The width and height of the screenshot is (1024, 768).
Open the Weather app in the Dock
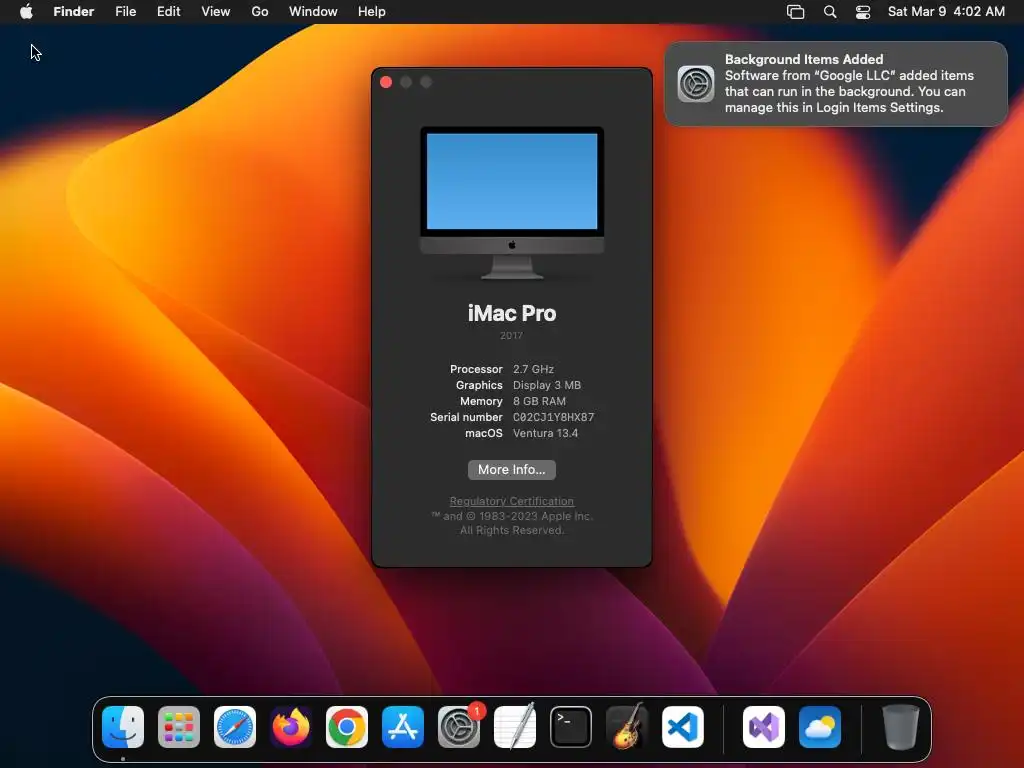(820, 727)
